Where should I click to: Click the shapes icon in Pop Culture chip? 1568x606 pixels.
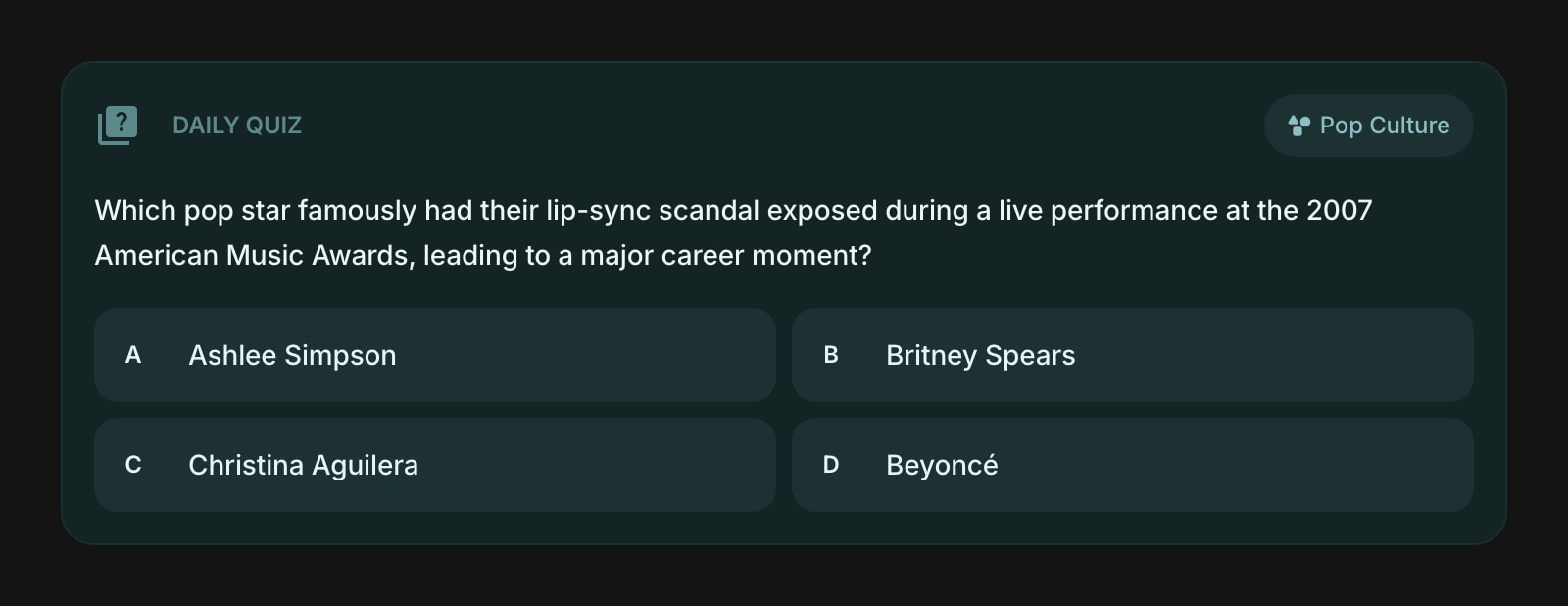(1298, 126)
